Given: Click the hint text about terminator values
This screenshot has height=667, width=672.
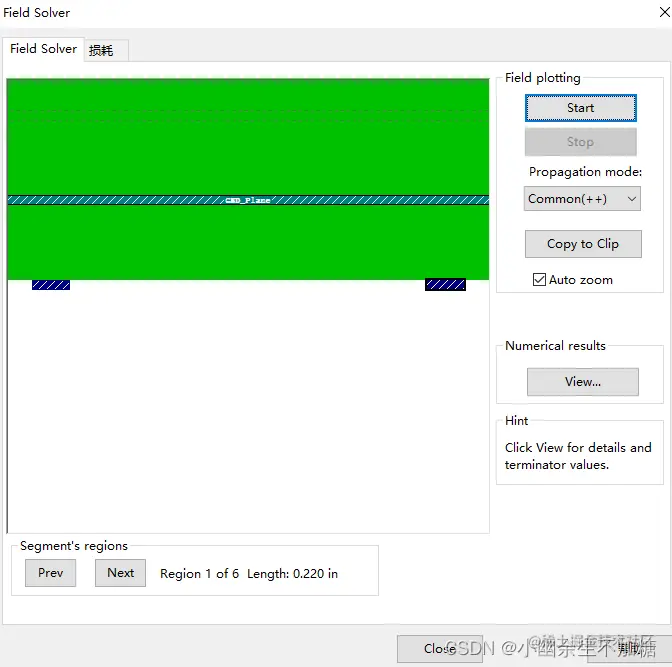Looking at the screenshot, I should 578,456.
